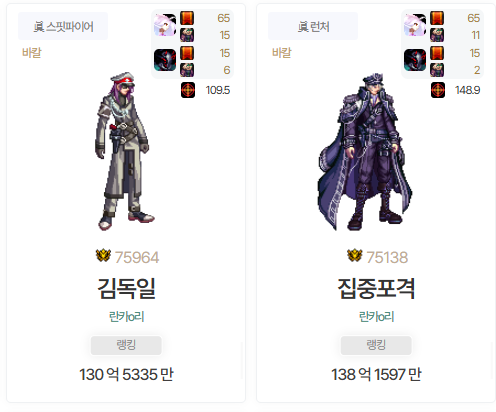This screenshot has height=412, width=496.
Task: Click the dark masked portrait icon in 김독일 card
Action: tap(165, 60)
